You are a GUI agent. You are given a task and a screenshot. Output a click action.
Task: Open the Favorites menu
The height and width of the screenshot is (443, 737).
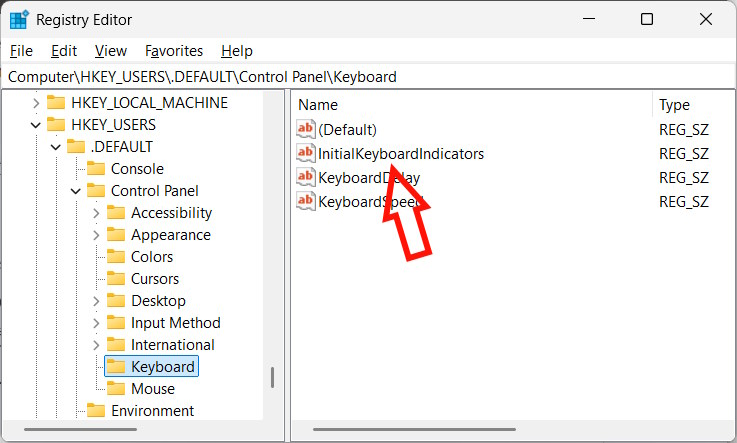click(174, 51)
